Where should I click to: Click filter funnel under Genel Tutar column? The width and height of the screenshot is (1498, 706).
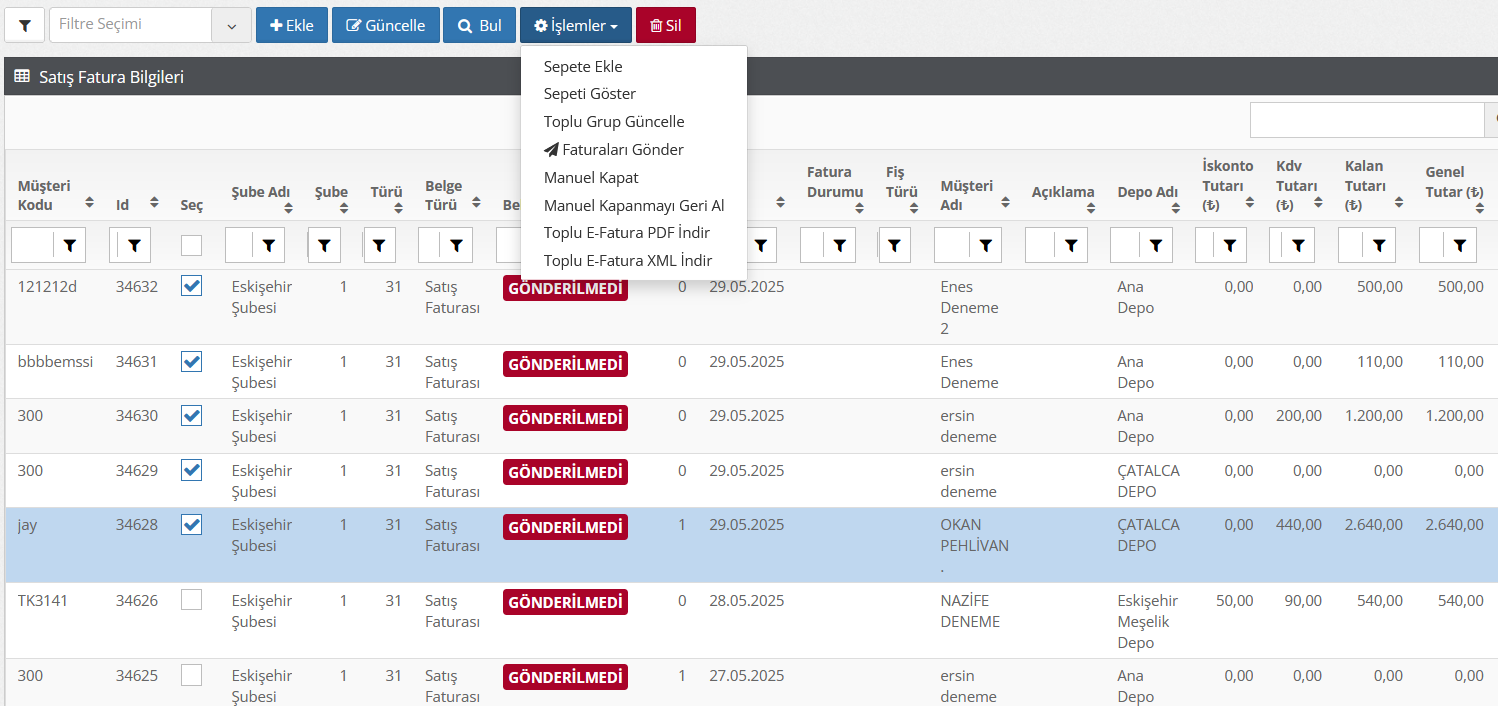point(1460,244)
